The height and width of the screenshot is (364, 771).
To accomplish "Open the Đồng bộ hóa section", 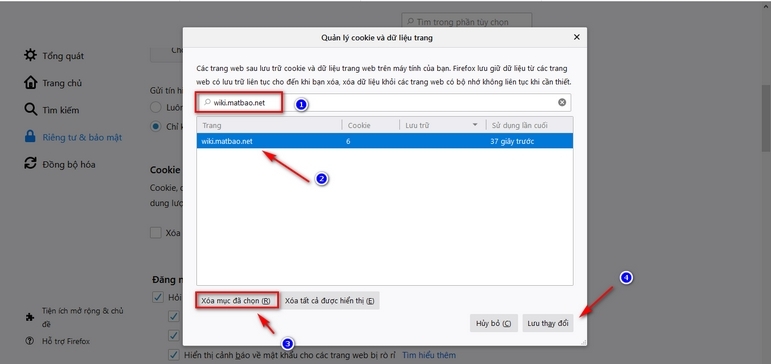I will coord(69,164).
